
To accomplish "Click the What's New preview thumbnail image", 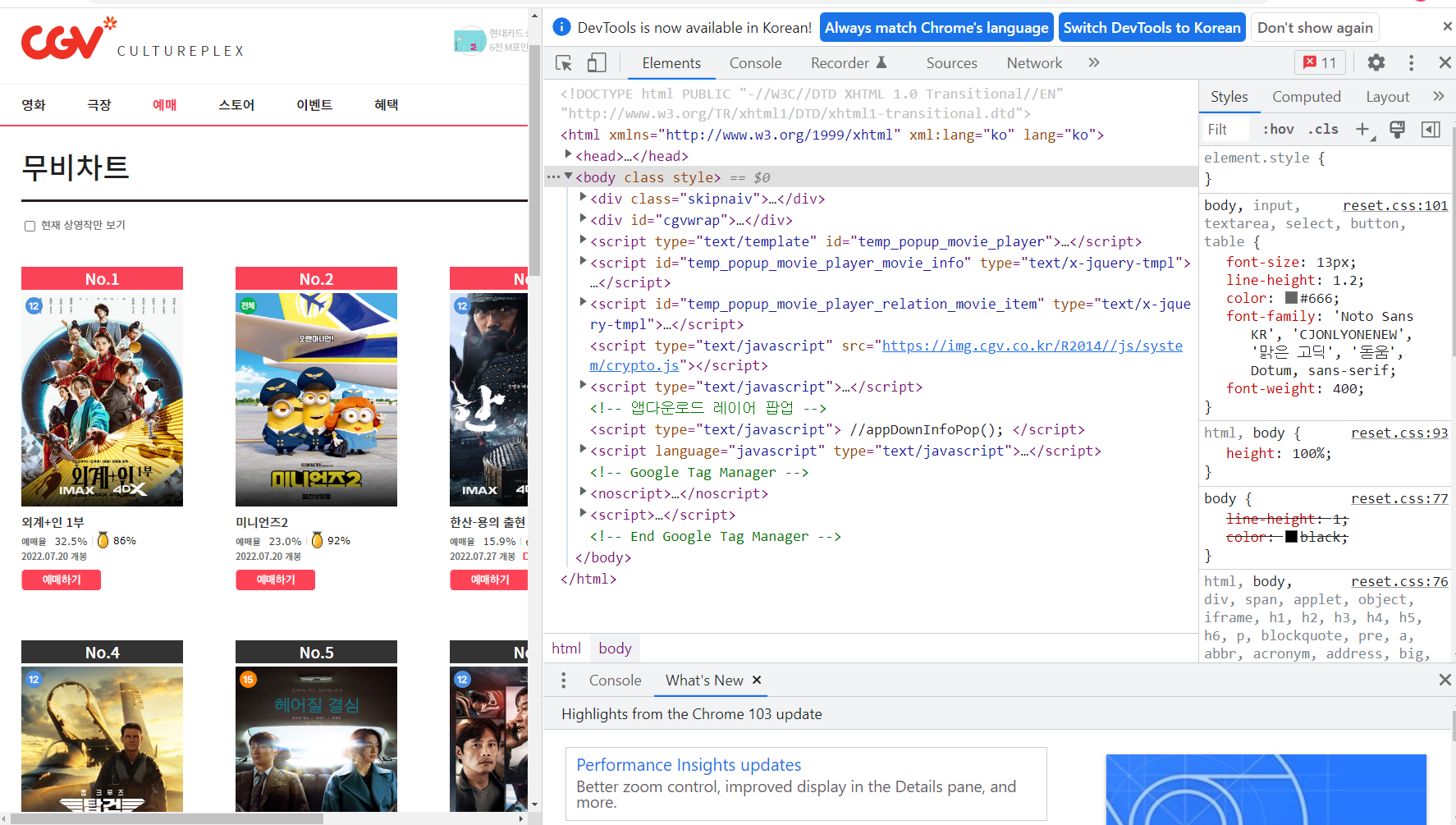I will [1266, 789].
